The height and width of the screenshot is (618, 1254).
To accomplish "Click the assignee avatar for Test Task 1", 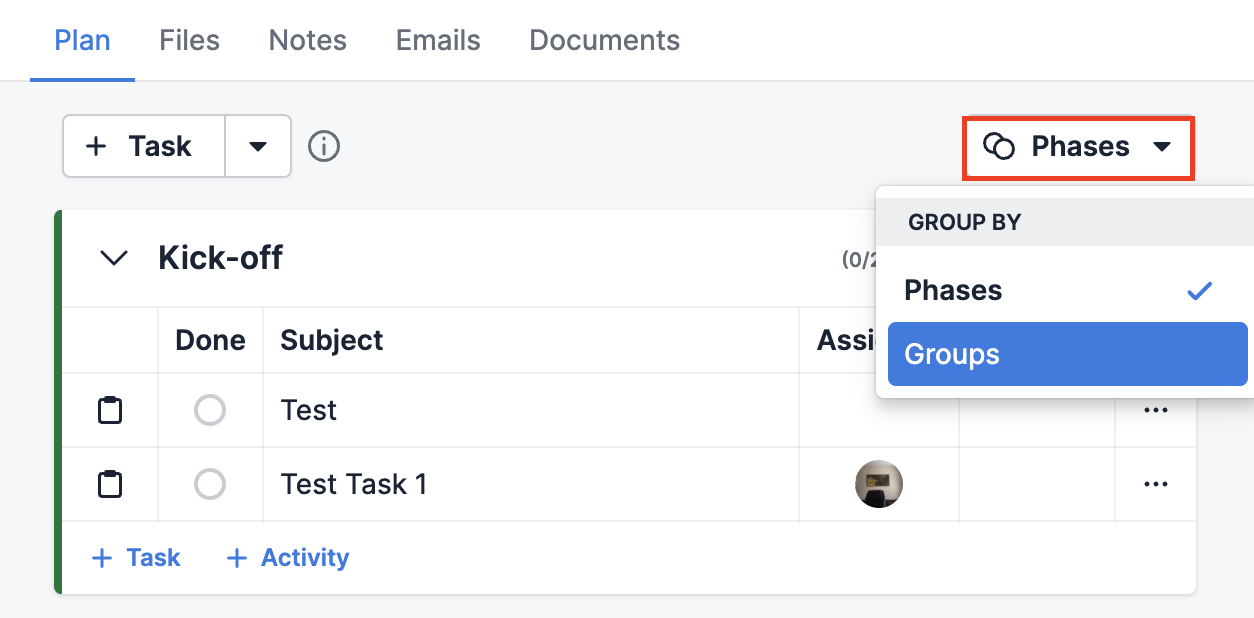I will tap(878, 483).
